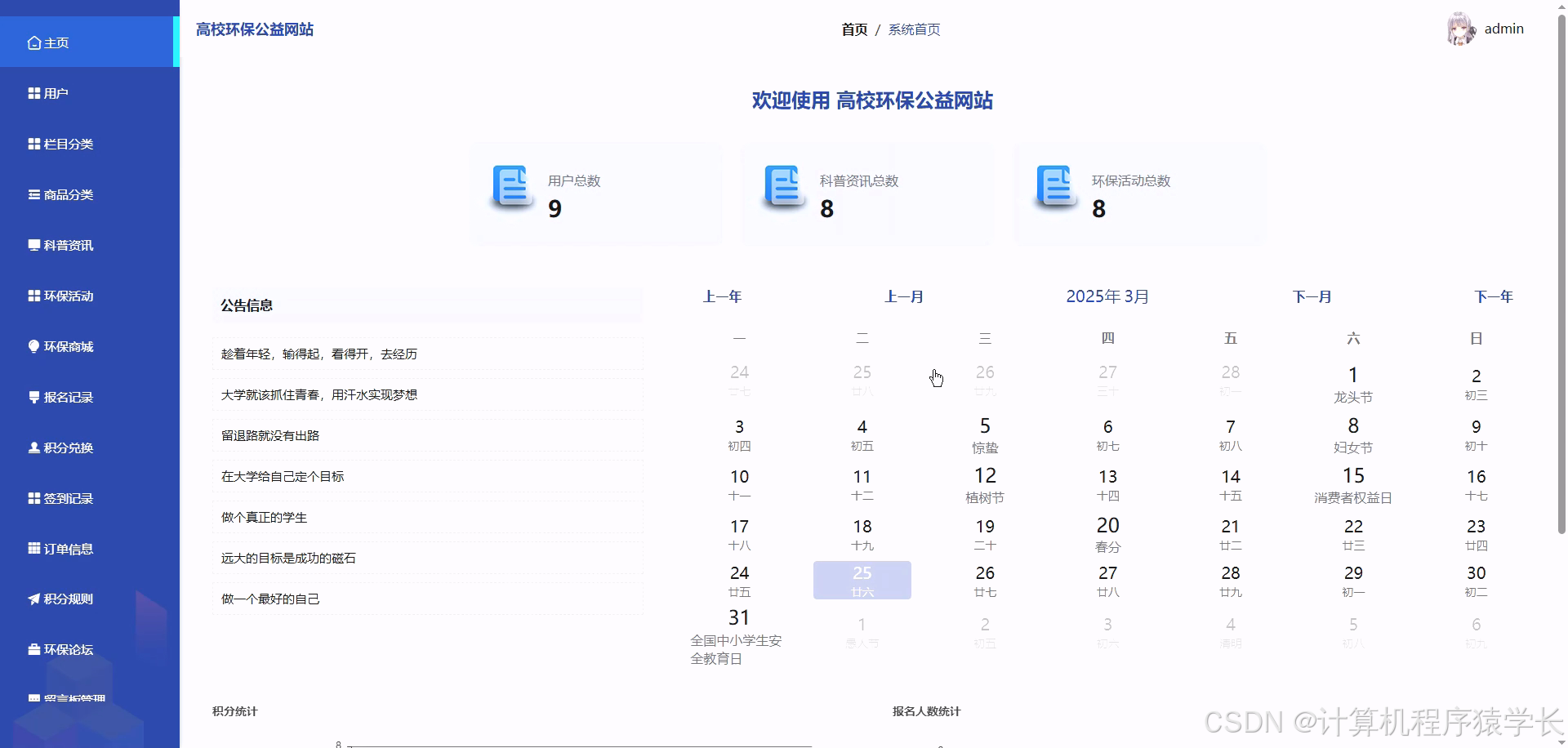Open notice 留退路就没有出路
Image resolution: width=1568 pixels, height=748 pixels.
[x=428, y=436]
